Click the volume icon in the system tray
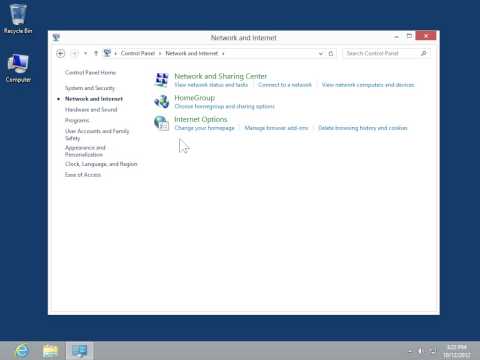Image resolution: width=480 pixels, height=360 pixels. (x=421, y=351)
